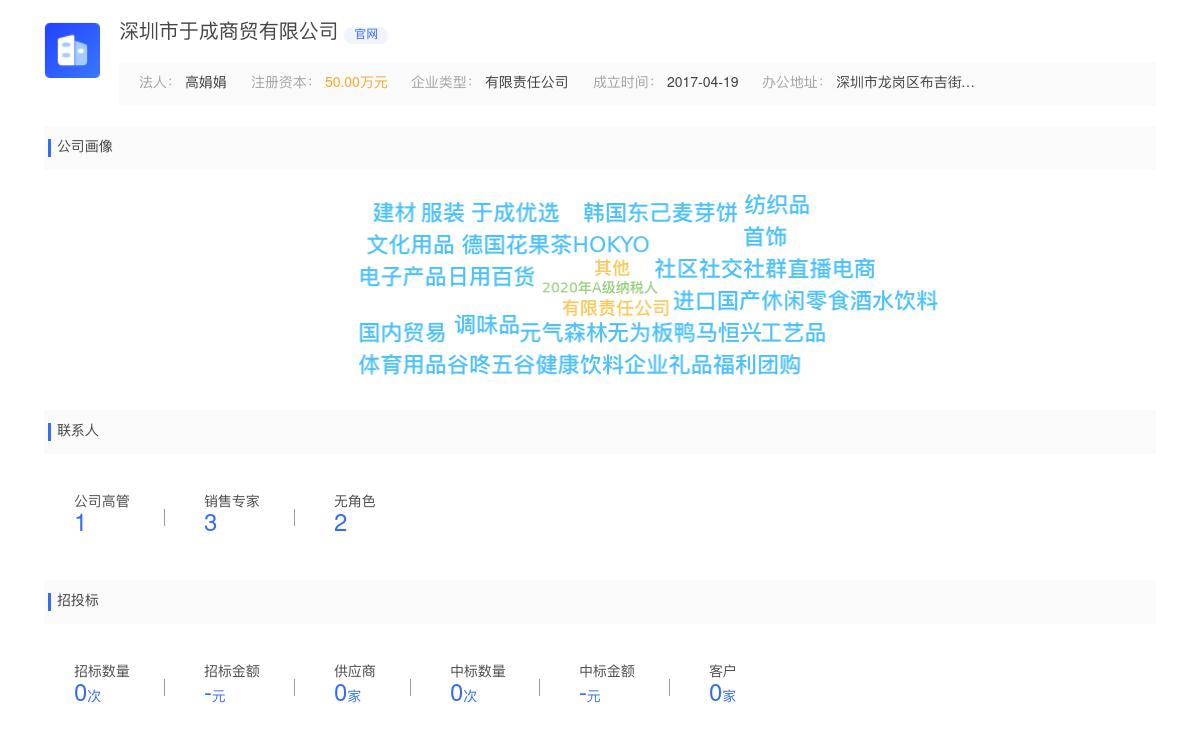This screenshot has width=1200, height=752.
Task: Click 中标金额 value -元
Action: click(590, 694)
